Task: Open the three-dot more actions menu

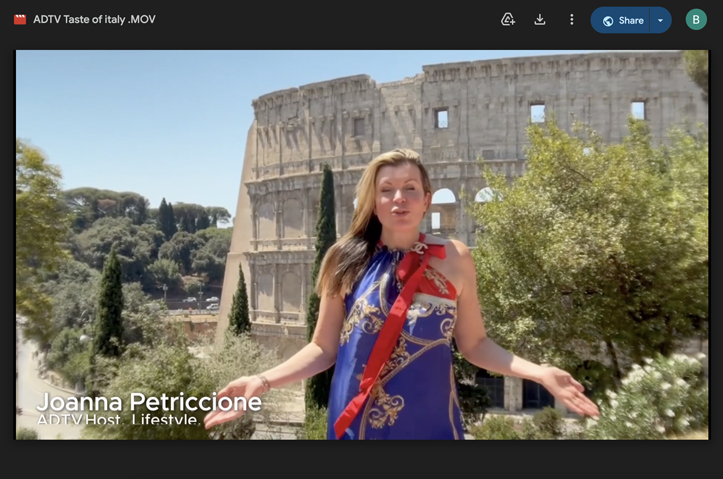Action: pyautogui.click(x=571, y=19)
